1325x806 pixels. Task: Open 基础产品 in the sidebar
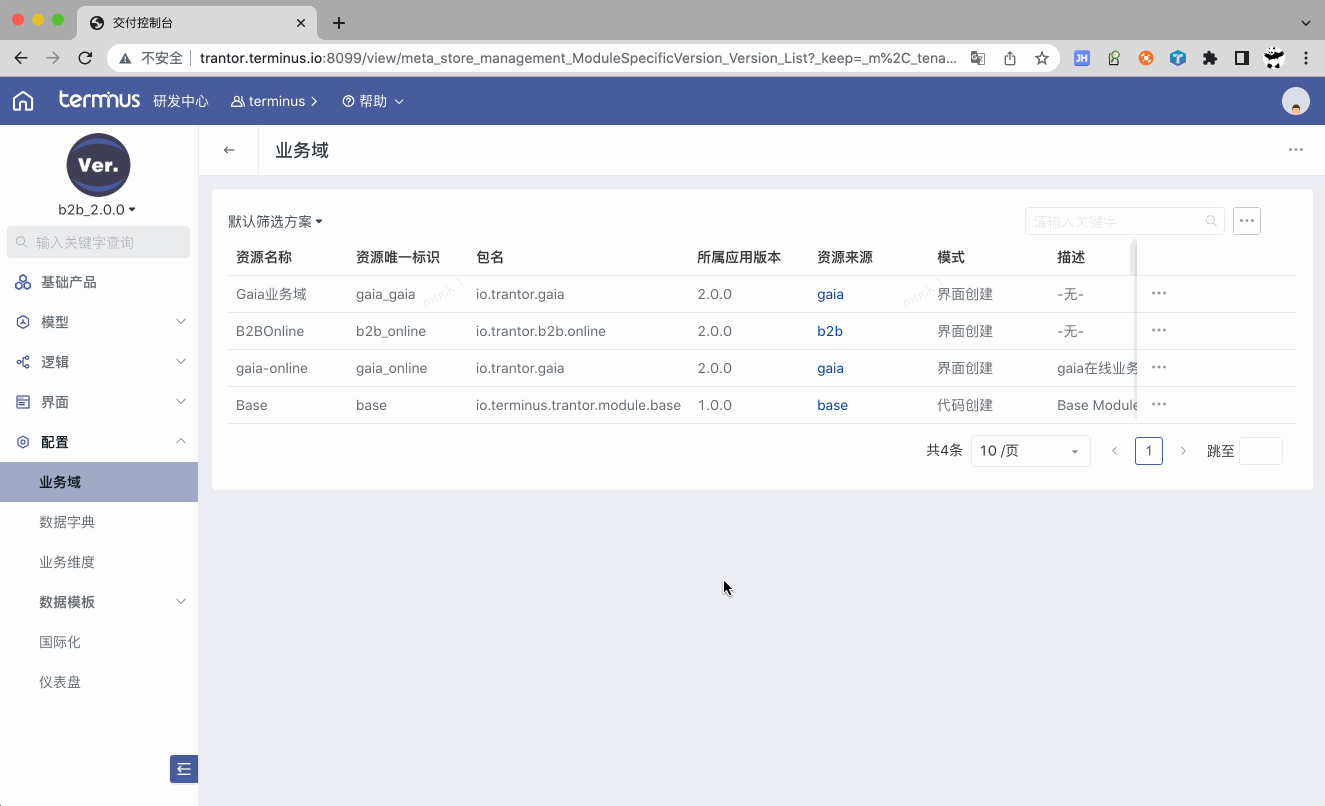pos(99,282)
